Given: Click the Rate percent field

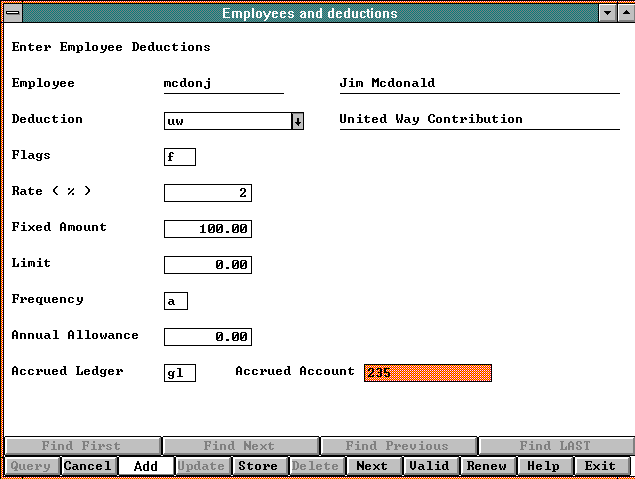Looking at the screenshot, I should point(207,193).
